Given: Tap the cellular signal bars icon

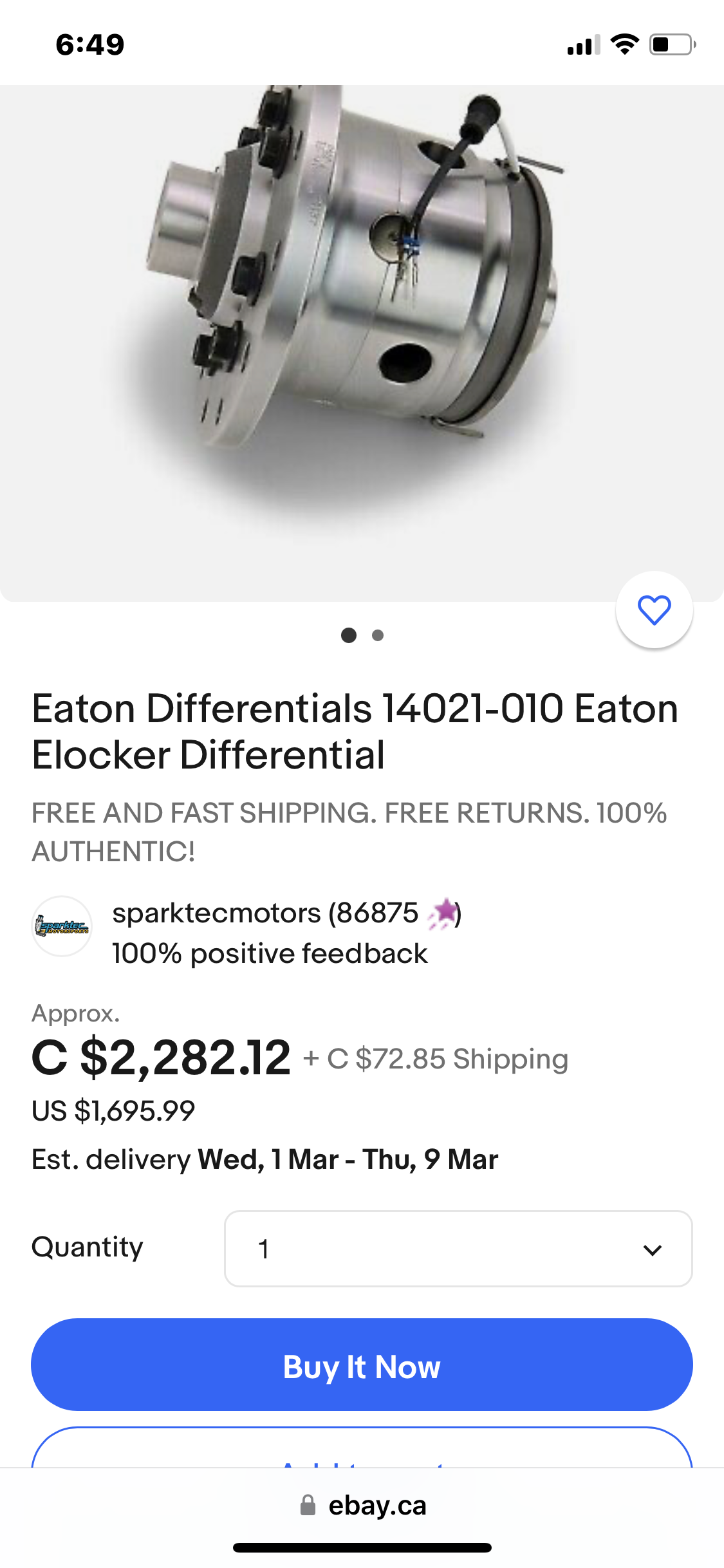Looking at the screenshot, I should click(x=583, y=45).
